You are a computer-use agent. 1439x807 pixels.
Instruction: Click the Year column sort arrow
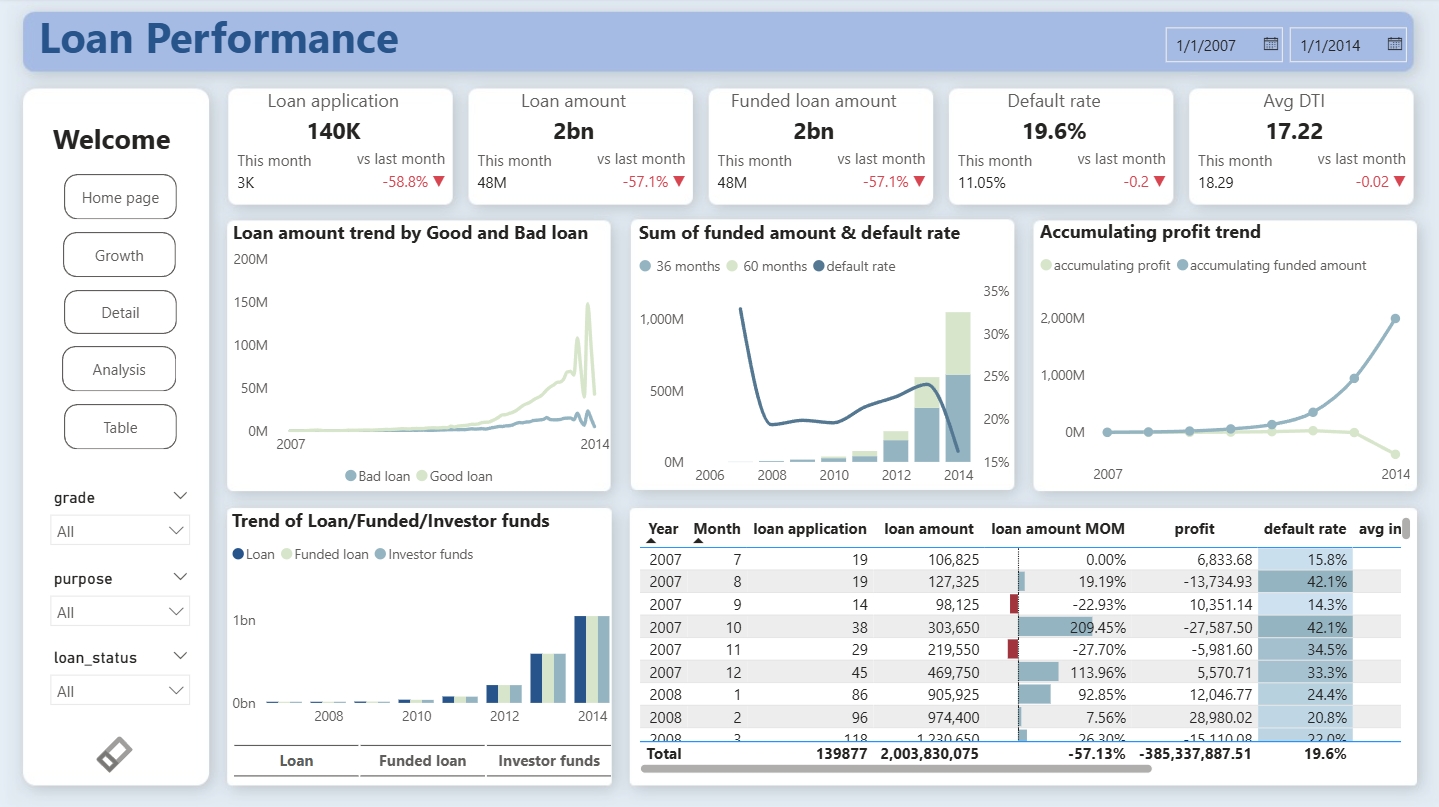(651, 541)
